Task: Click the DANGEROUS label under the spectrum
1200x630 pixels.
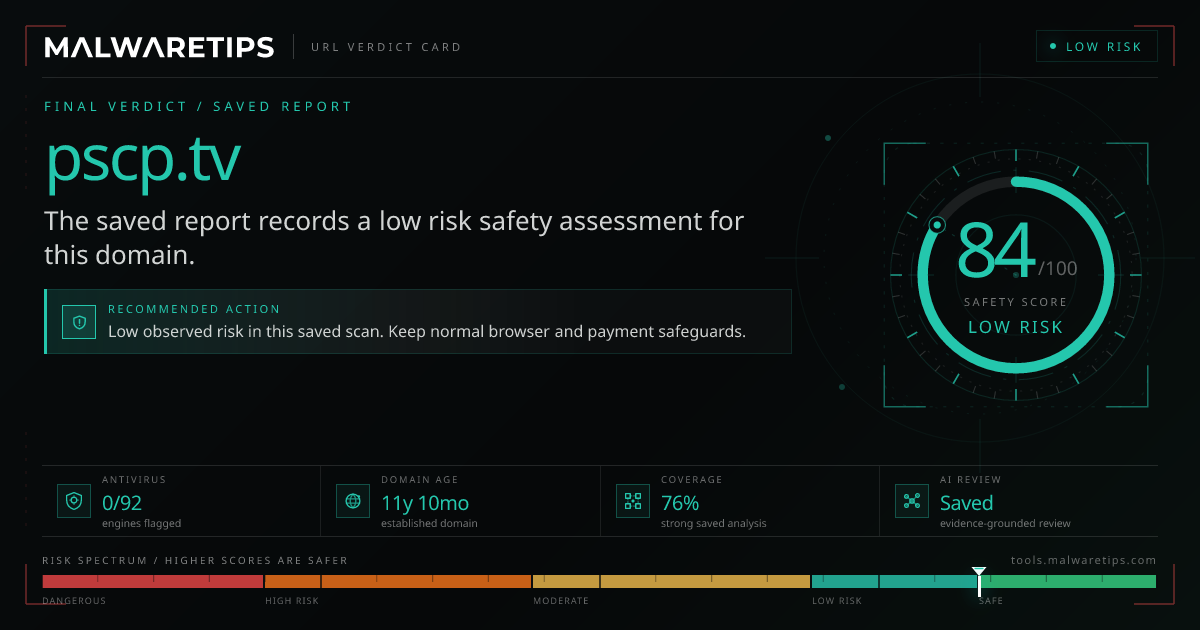Action: click(74, 601)
